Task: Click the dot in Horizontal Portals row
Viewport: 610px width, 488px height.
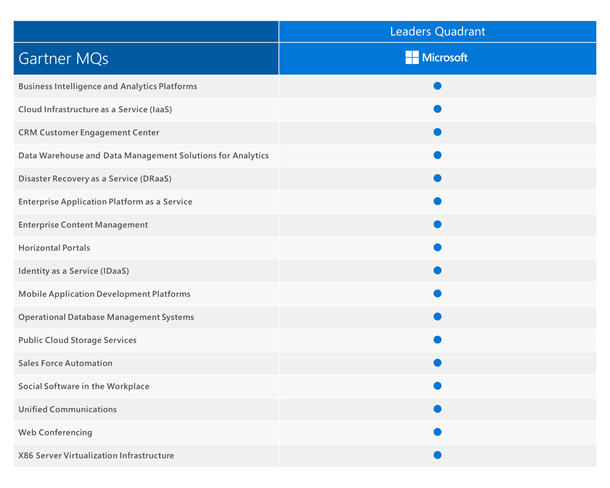Action: point(437,248)
